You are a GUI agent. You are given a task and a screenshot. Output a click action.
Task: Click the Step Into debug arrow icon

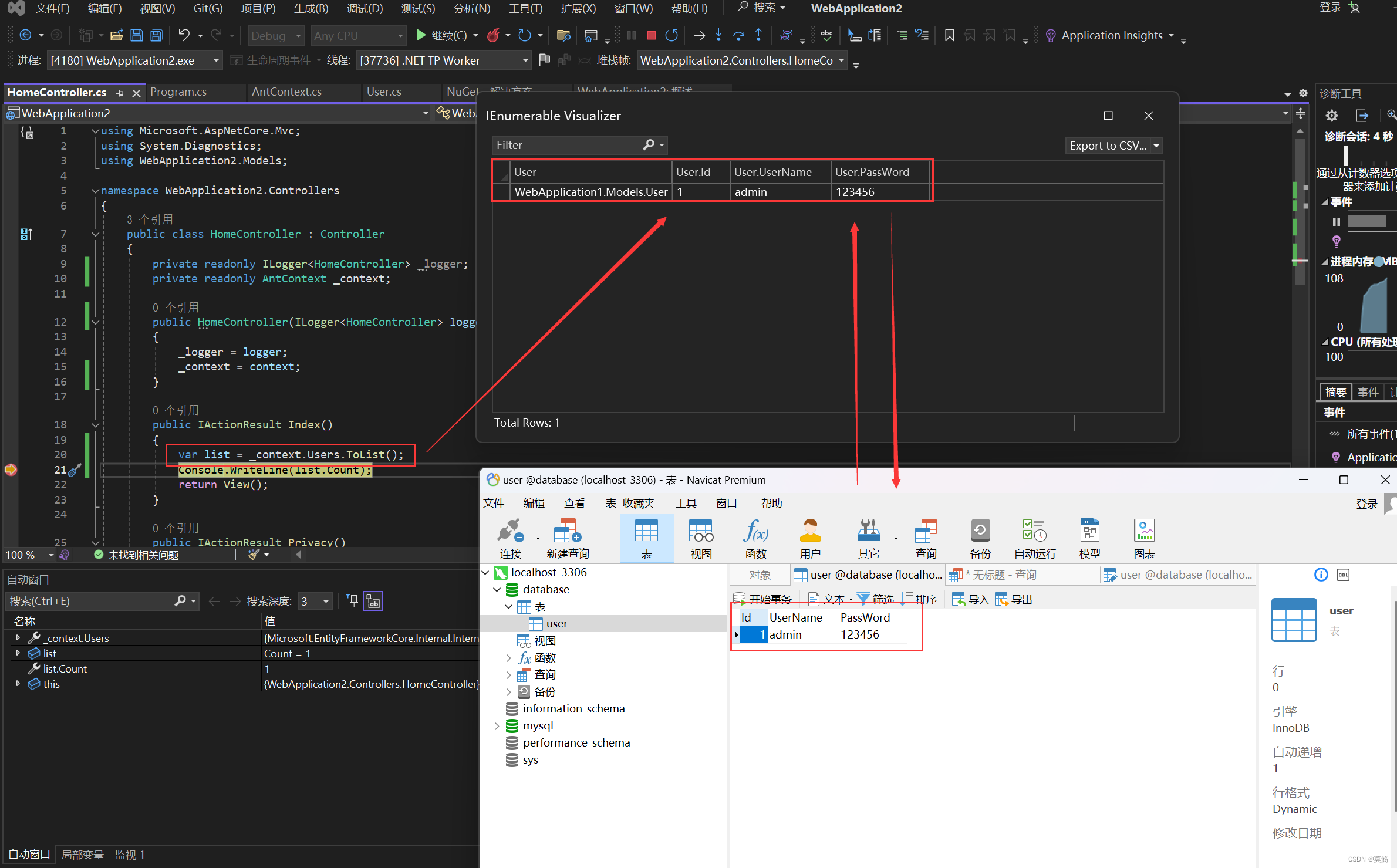point(718,35)
